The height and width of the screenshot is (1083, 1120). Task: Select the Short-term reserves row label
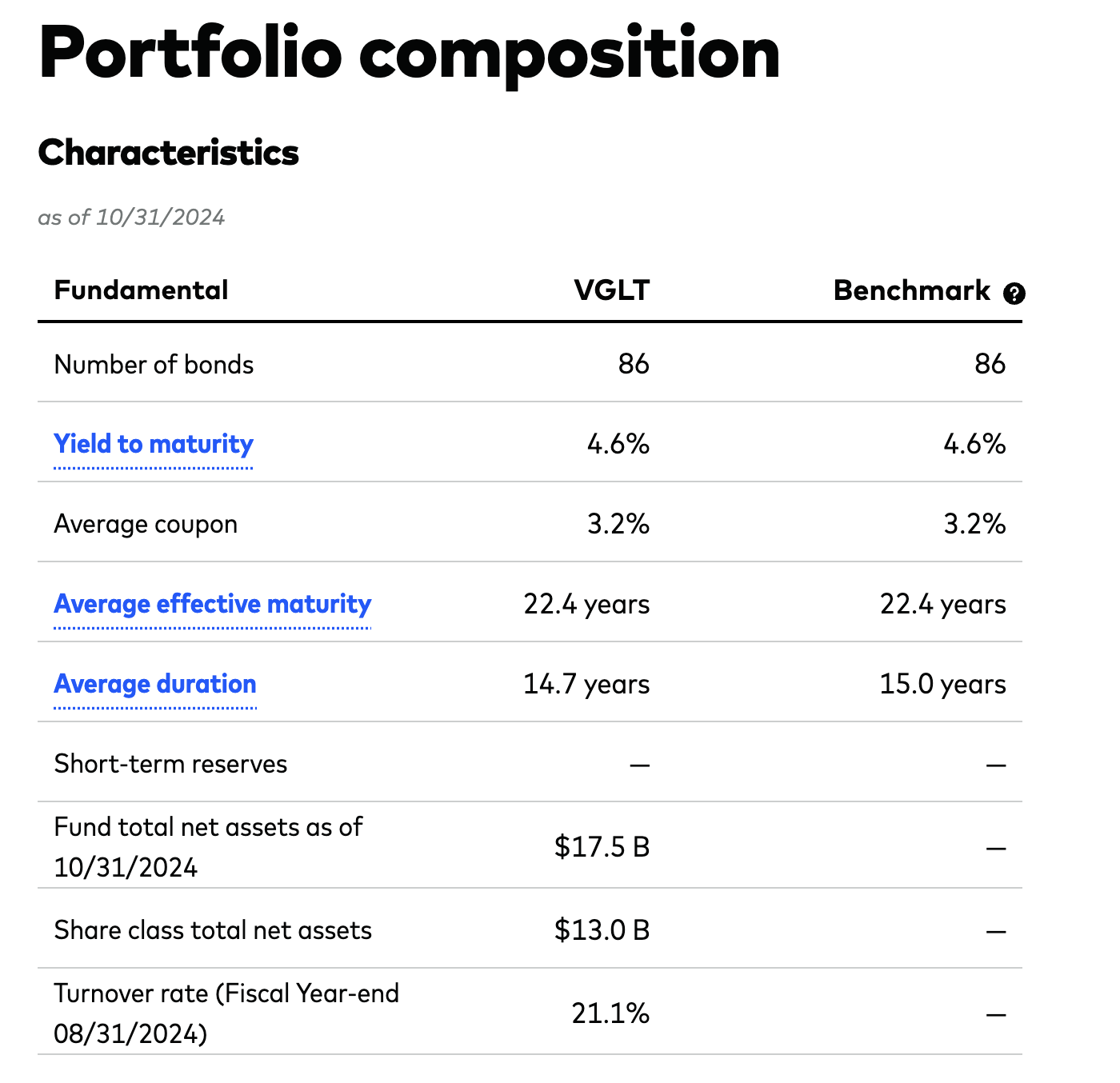[x=170, y=764]
